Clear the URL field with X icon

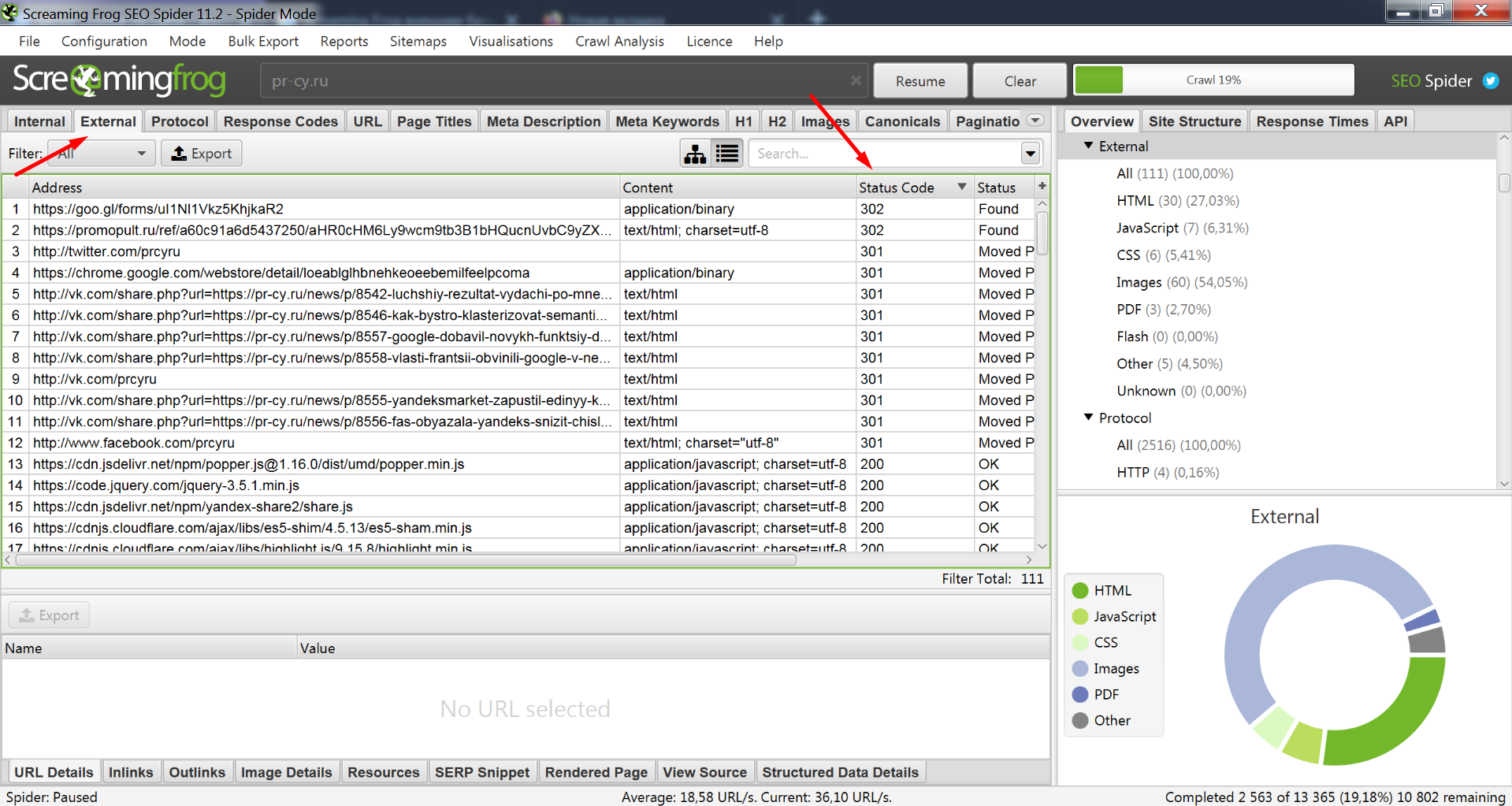856,80
